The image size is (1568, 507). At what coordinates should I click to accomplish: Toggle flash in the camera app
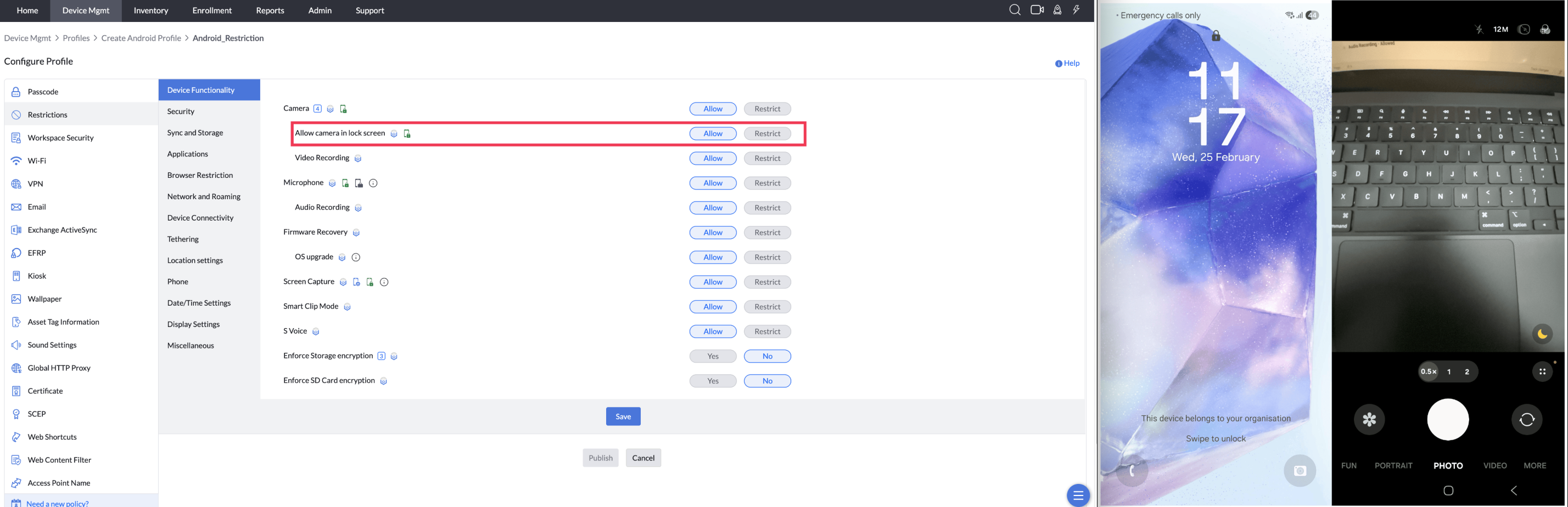1479,29
